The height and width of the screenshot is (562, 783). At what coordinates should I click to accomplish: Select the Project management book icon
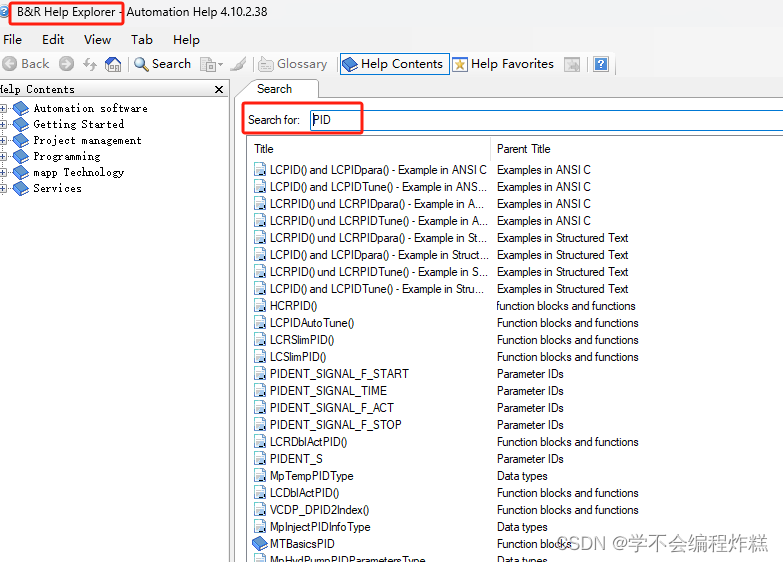(21, 140)
